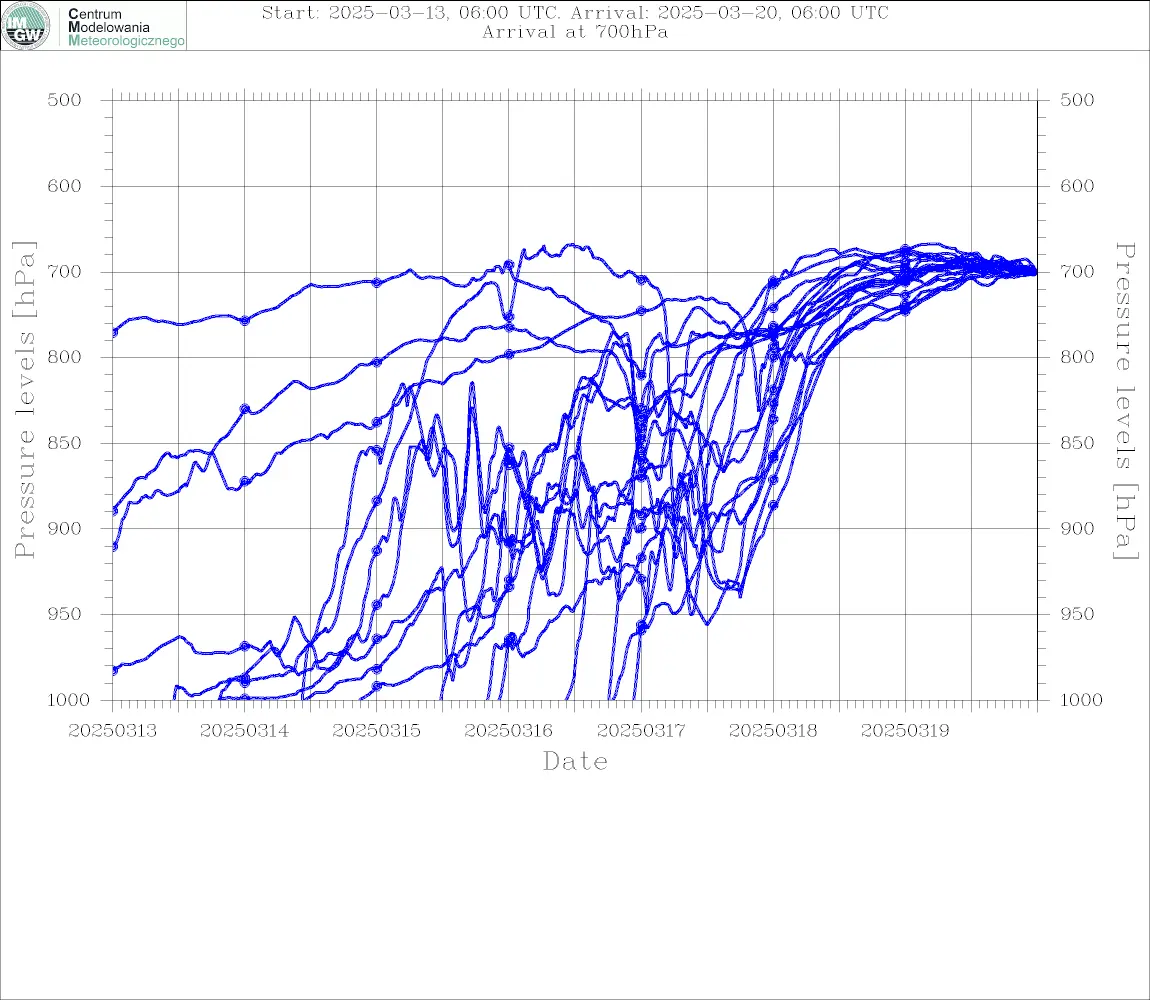Image resolution: width=1150 pixels, height=1000 pixels.
Task: Select date label 20250316
Action: [508, 731]
